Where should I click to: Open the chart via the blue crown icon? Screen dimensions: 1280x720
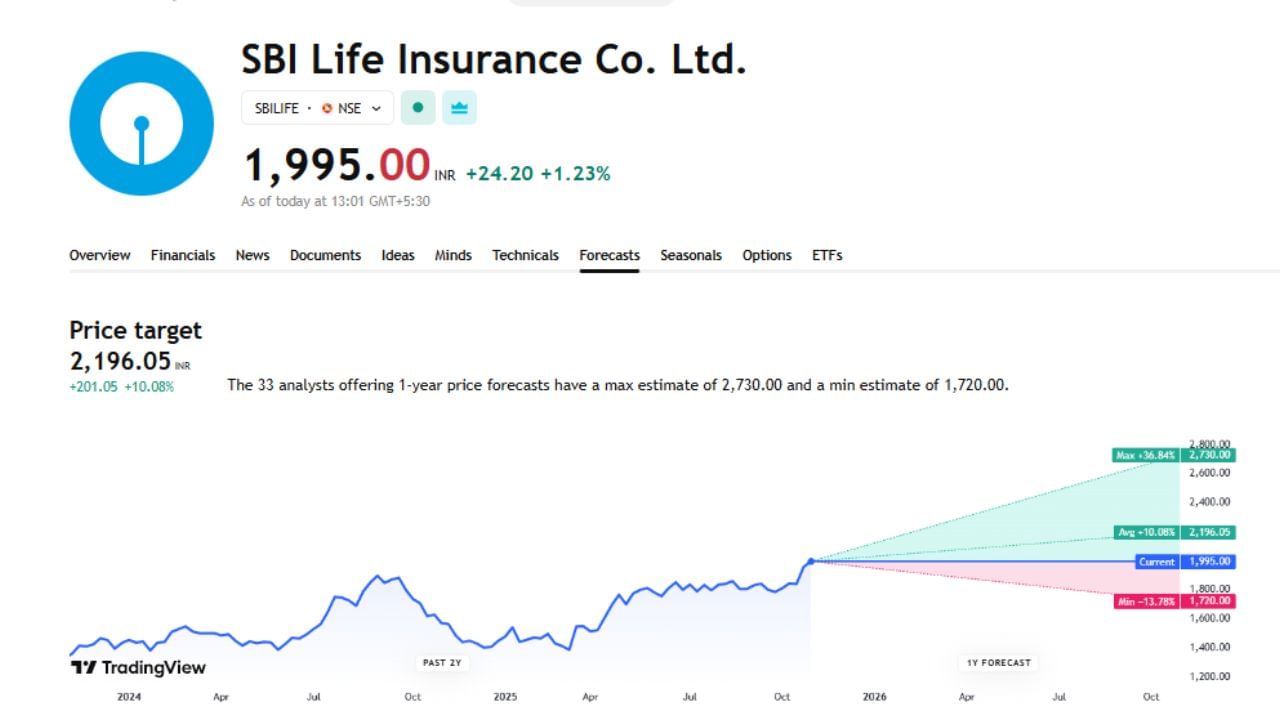459,107
